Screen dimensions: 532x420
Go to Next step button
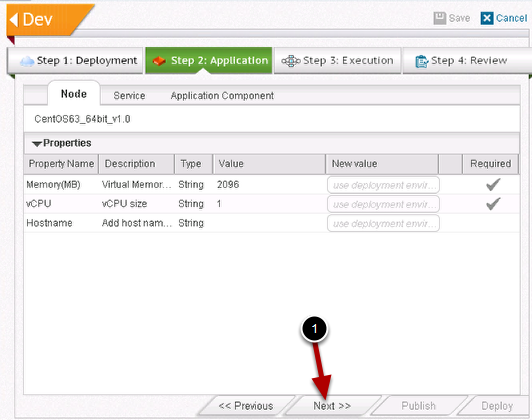point(332,406)
